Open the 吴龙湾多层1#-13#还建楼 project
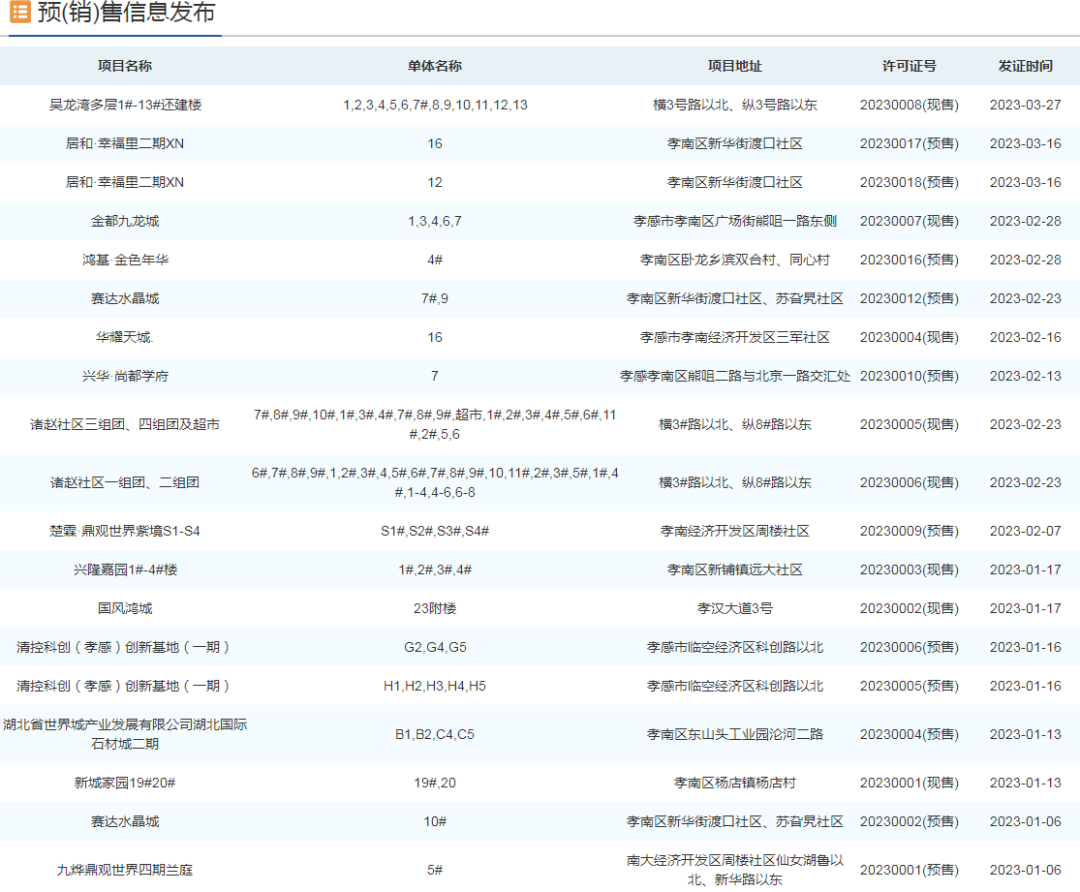Image resolution: width=1080 pixels, height=892 pixels. coord(125,105)
